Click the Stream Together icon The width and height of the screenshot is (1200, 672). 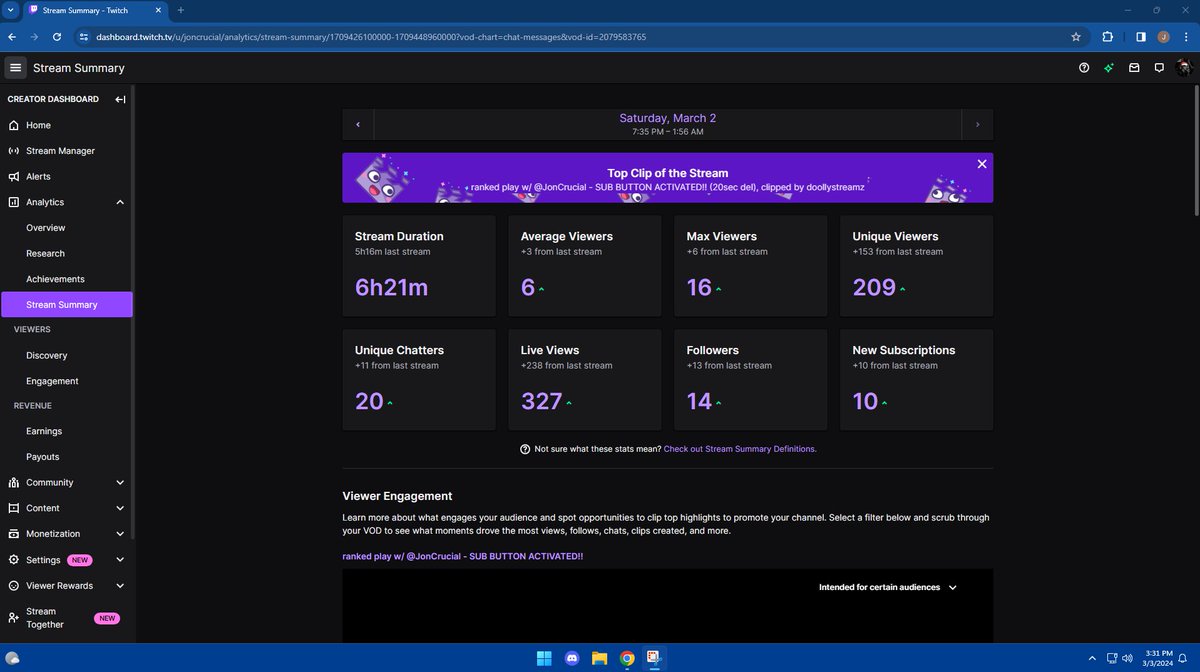tap(14, 618)
